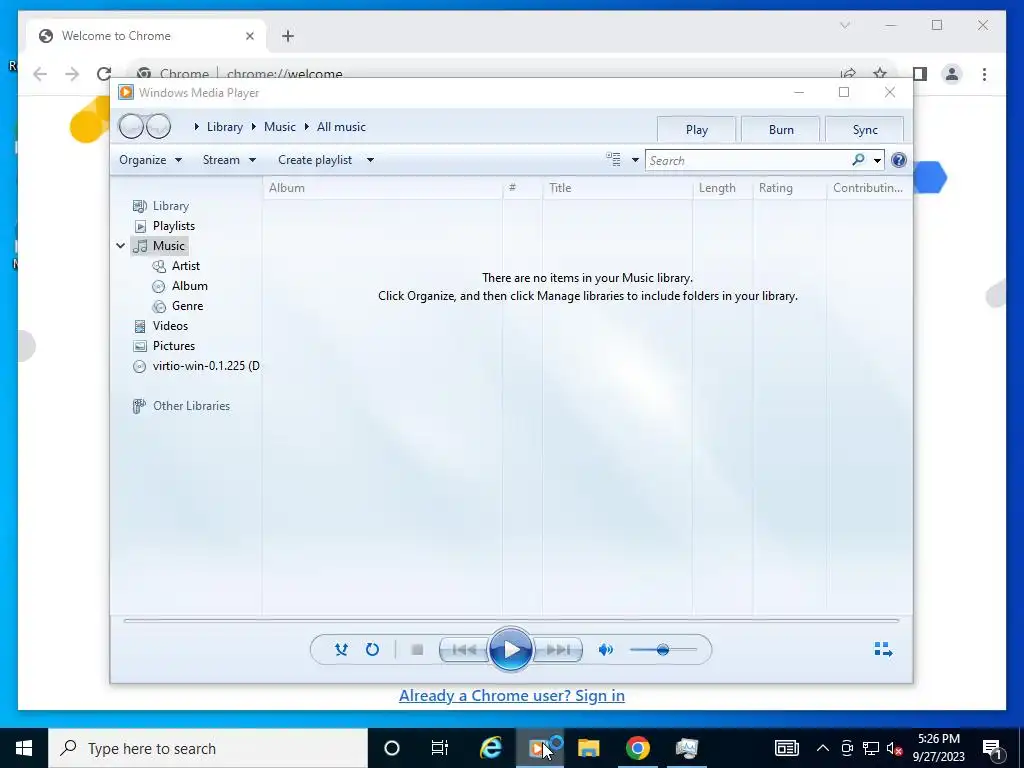This screenshot has height=768, width=1024.
Task: Click the Previous track button
Action: point(464,650)
